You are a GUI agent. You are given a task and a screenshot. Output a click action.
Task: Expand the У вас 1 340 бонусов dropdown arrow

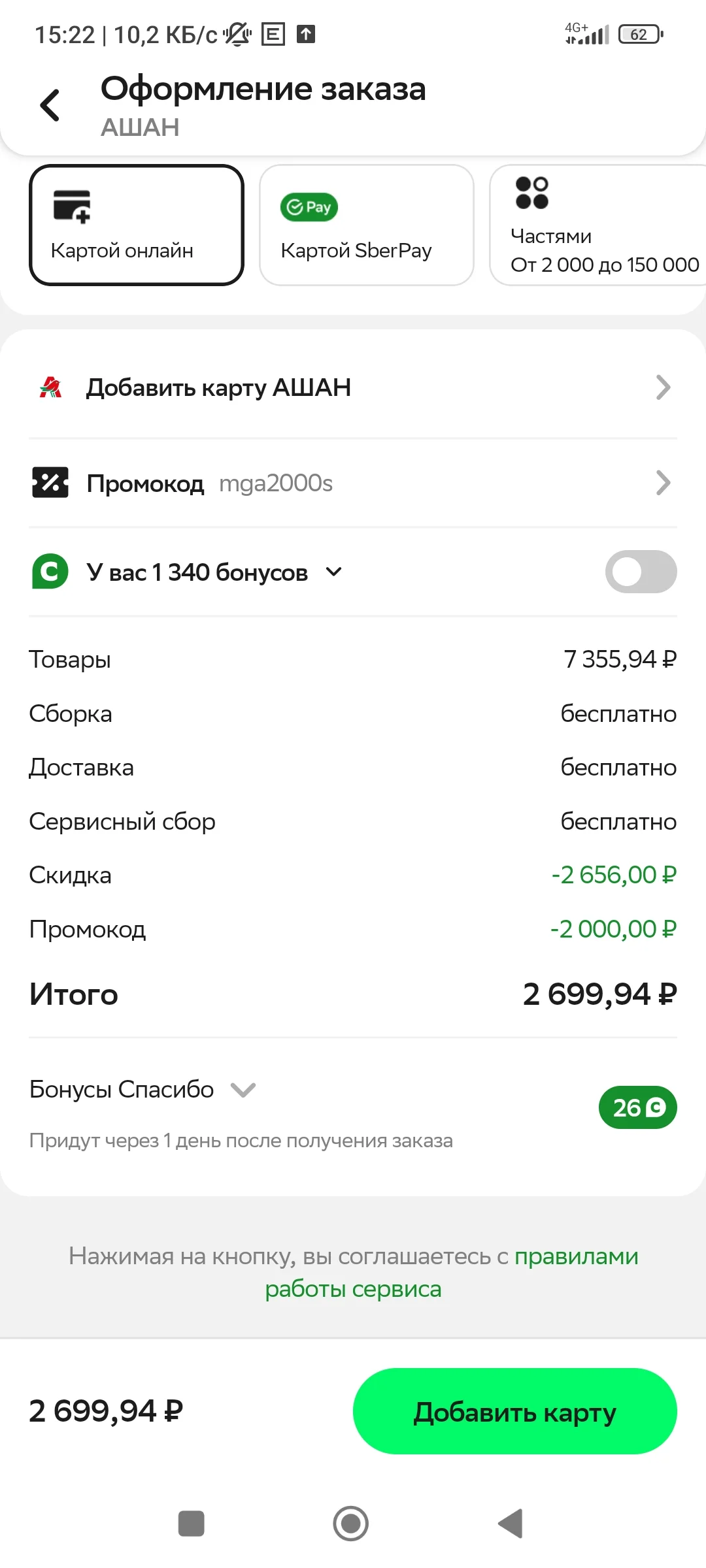(333, 572)
